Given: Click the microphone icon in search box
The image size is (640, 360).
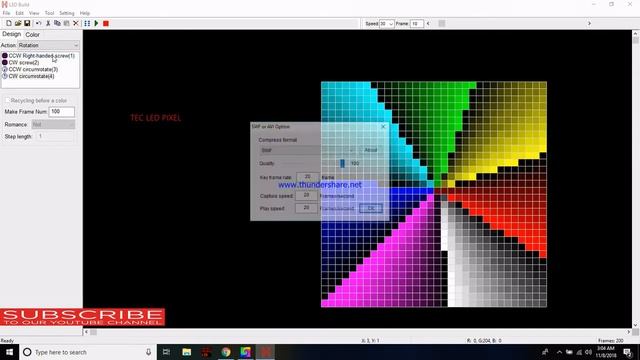Looking at the screenshot, I should point(149,352).
